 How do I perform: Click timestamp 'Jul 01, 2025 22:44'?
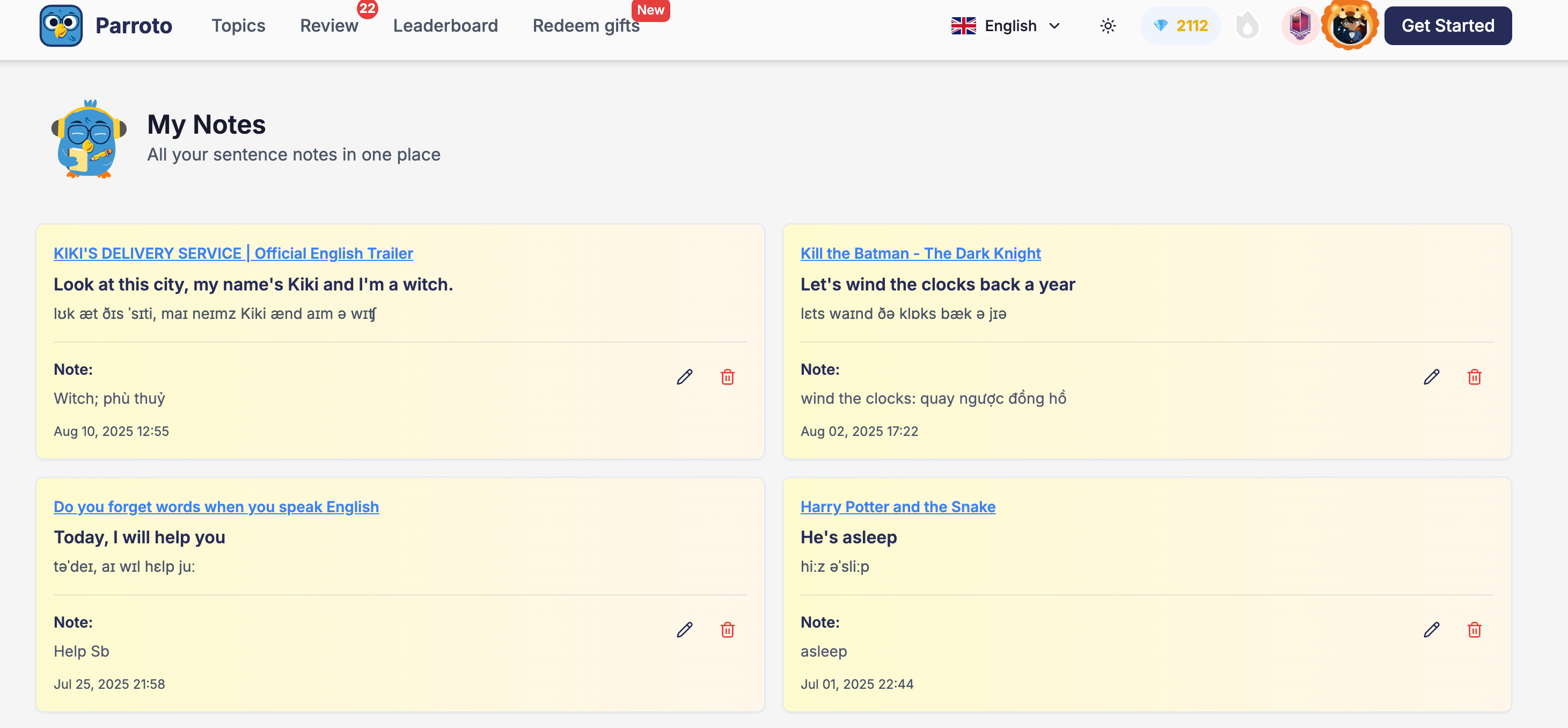point(856,684)
